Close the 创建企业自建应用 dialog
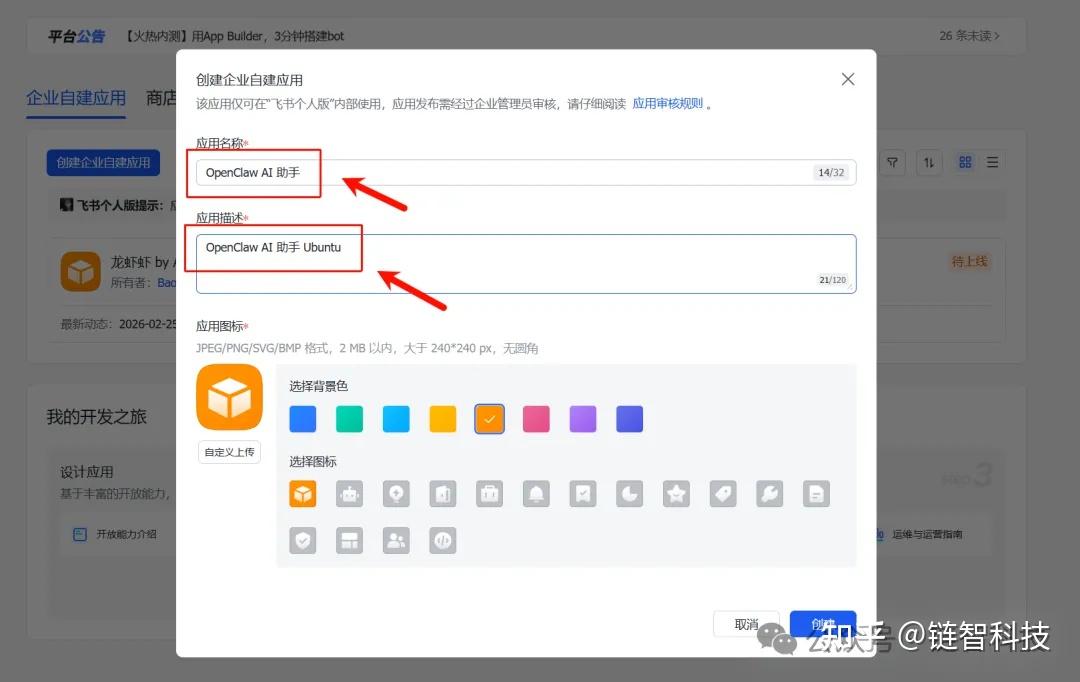This screenshot has width=1080, height=682. [848, 79]
